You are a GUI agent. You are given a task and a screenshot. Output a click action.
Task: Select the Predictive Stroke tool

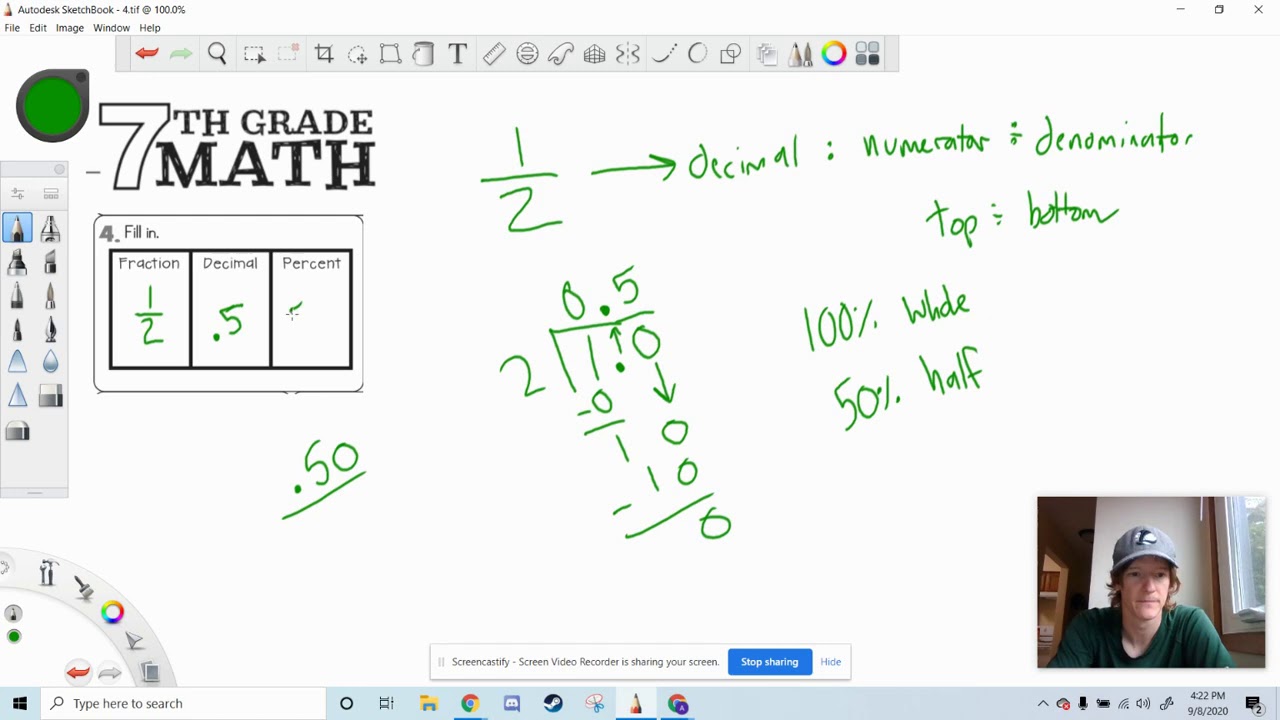[x=697, y=54]
